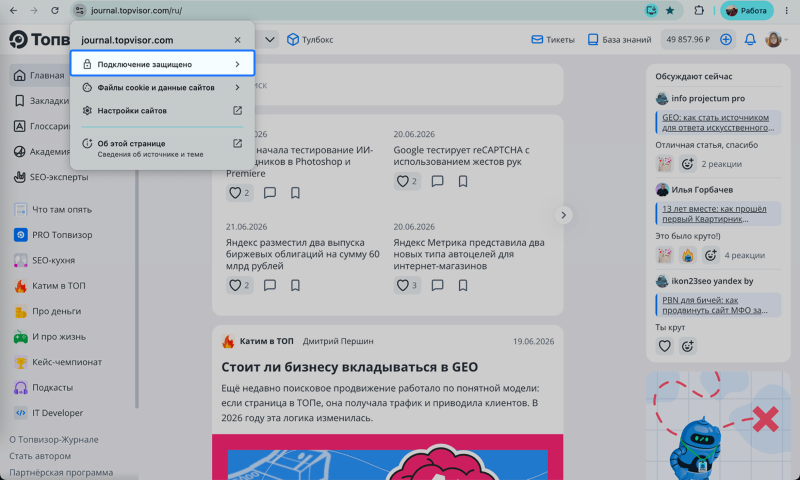Like the Photoshop и Premiere news item
This screenshot has height=480, width=800.
[239, 193]
